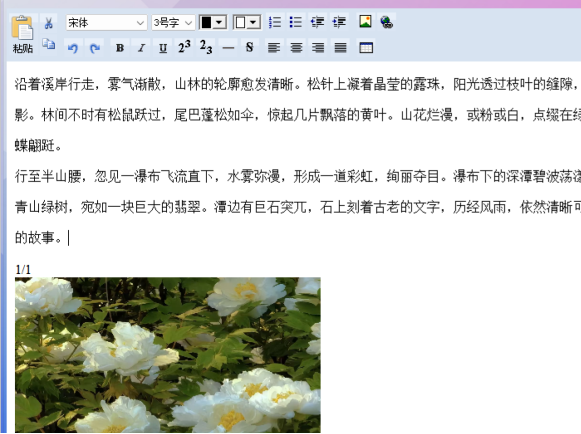Insert a table
The height and width of the screenshot is (434, 581).
[366, 47]
